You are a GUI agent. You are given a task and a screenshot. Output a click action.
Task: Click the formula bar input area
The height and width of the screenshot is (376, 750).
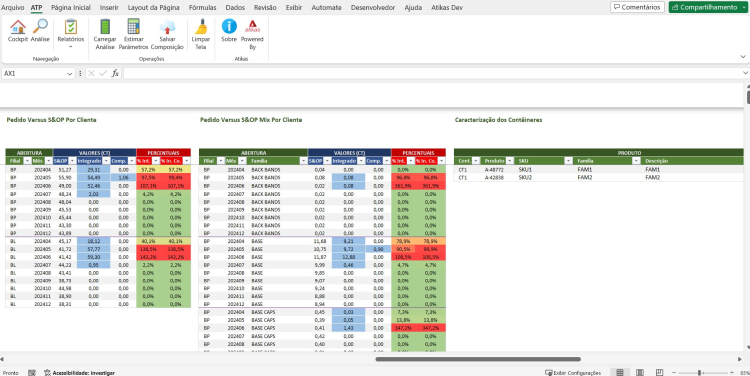[432, 73]
